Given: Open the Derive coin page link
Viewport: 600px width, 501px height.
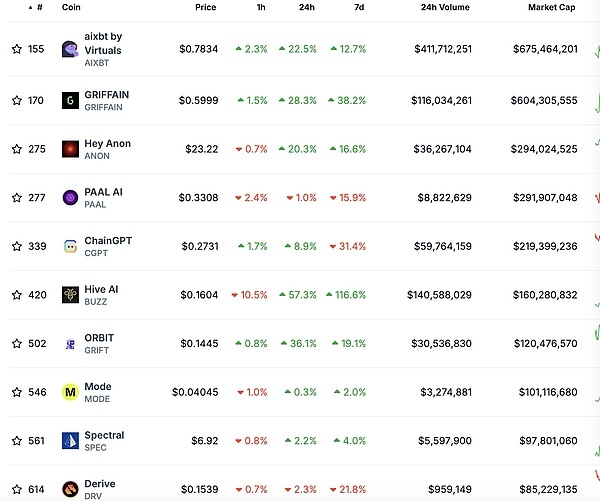Looking at the screenshot, I should point(100,484).
